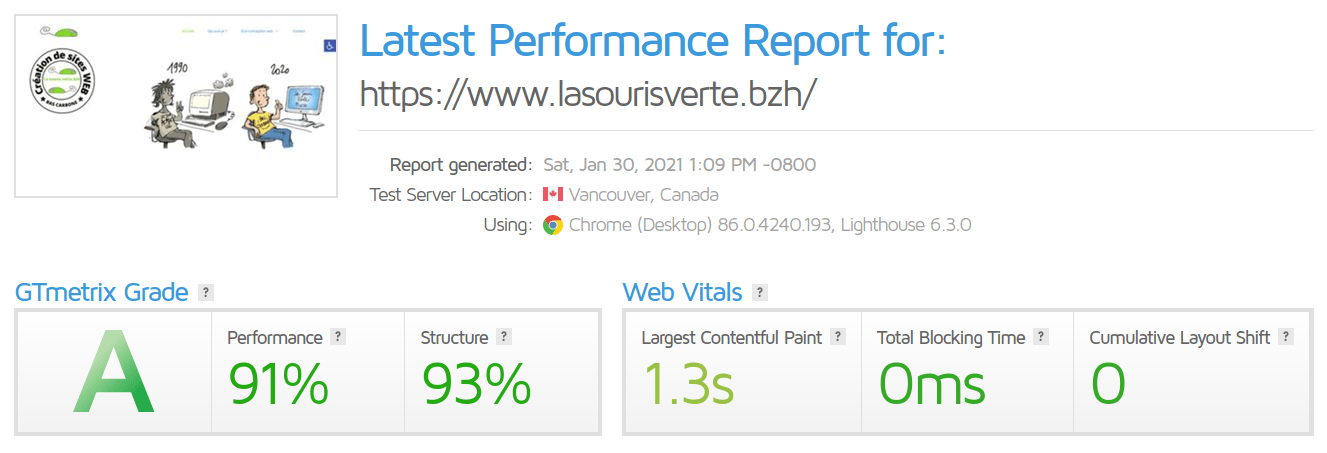
Task: Click the 0ms Total Blocking Time value
Action: tap(932, 384)
